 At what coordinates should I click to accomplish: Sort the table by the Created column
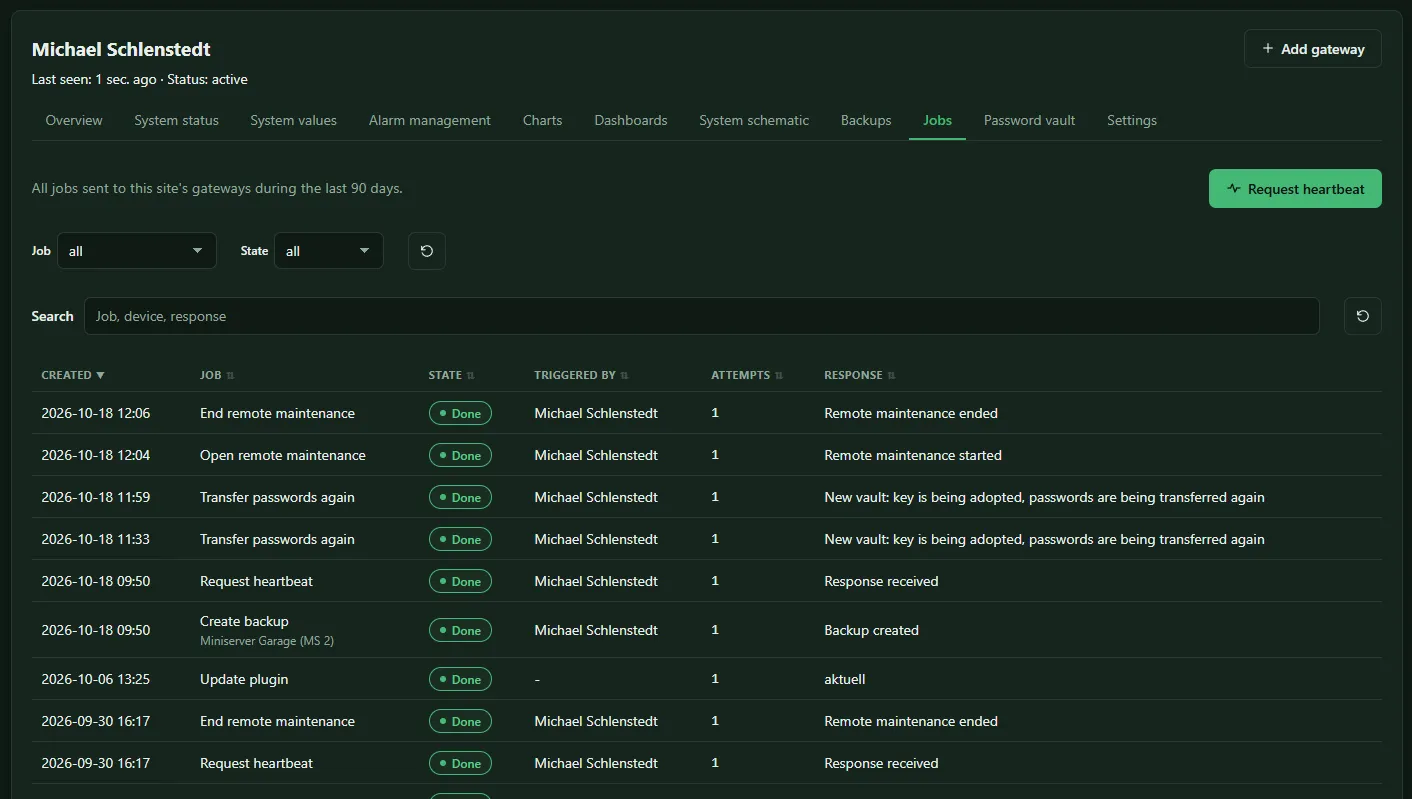point(73,375)
